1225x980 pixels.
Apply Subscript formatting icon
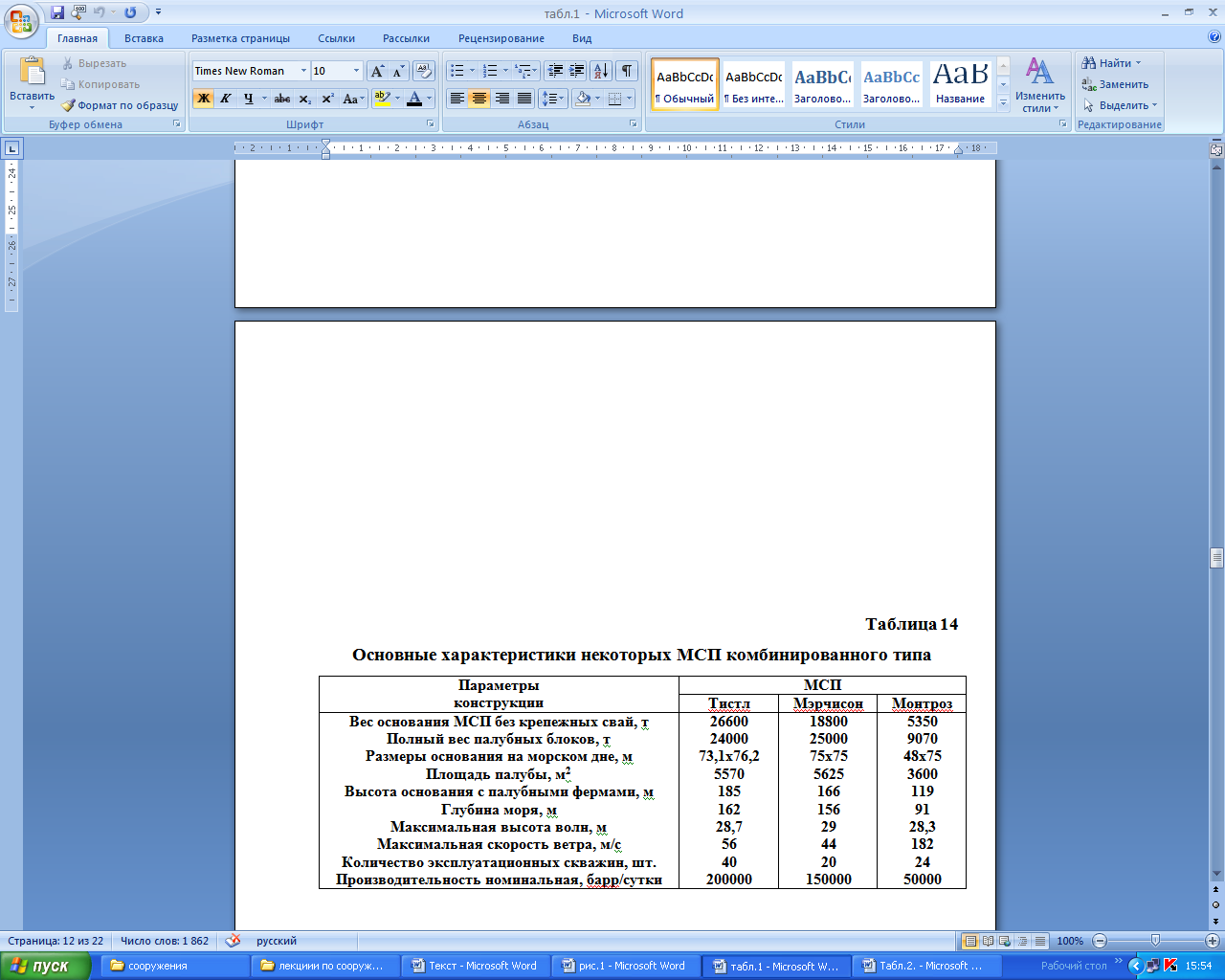coord(304,99)
